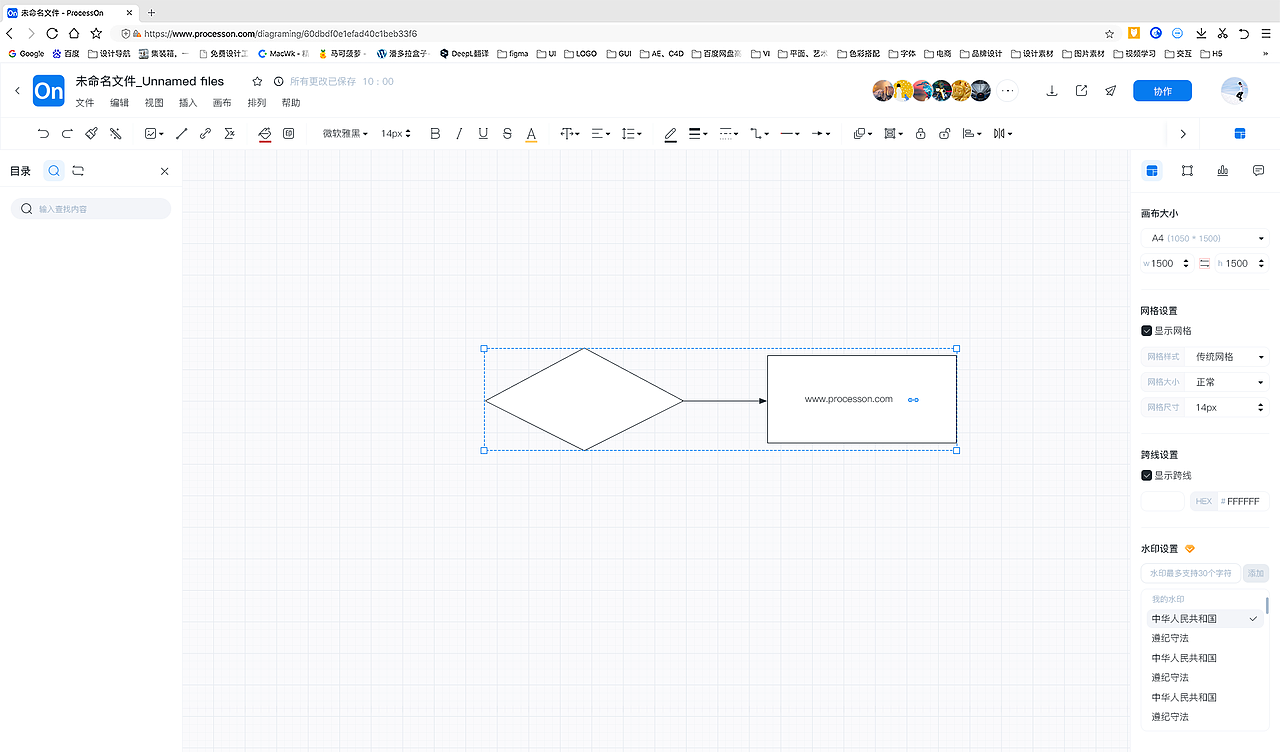1280x752 pixels.
Task: Toggle bold text formatting
Action: (435, 133)
